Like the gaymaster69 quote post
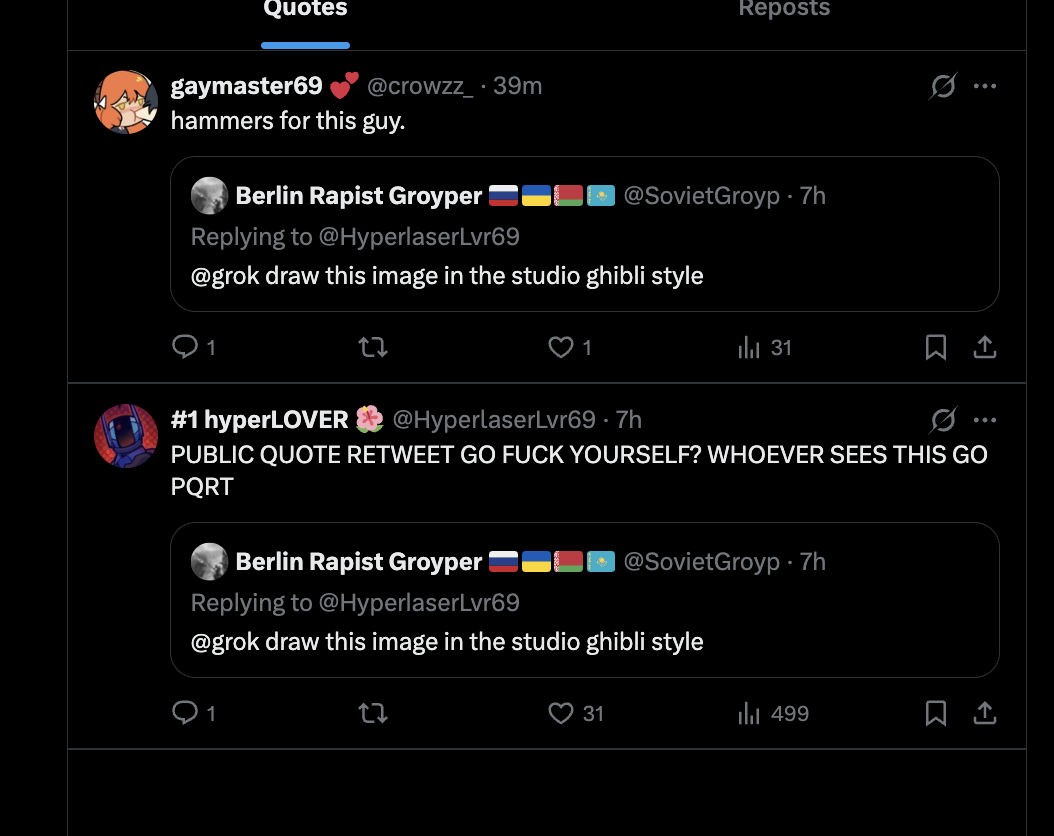1054x836 pixels. (562, 347)
